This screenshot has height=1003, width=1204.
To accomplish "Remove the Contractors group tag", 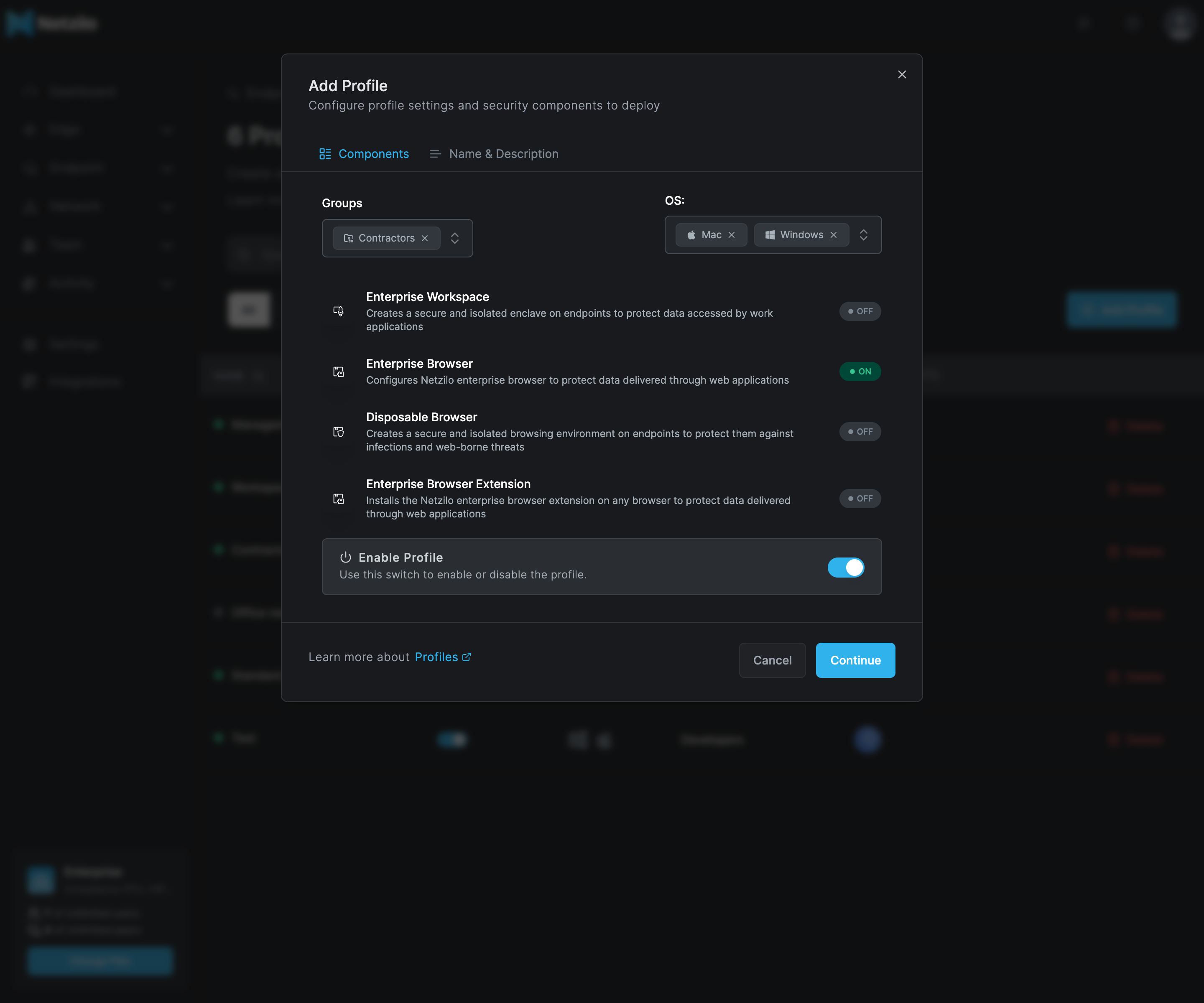I will pos(425,238).
